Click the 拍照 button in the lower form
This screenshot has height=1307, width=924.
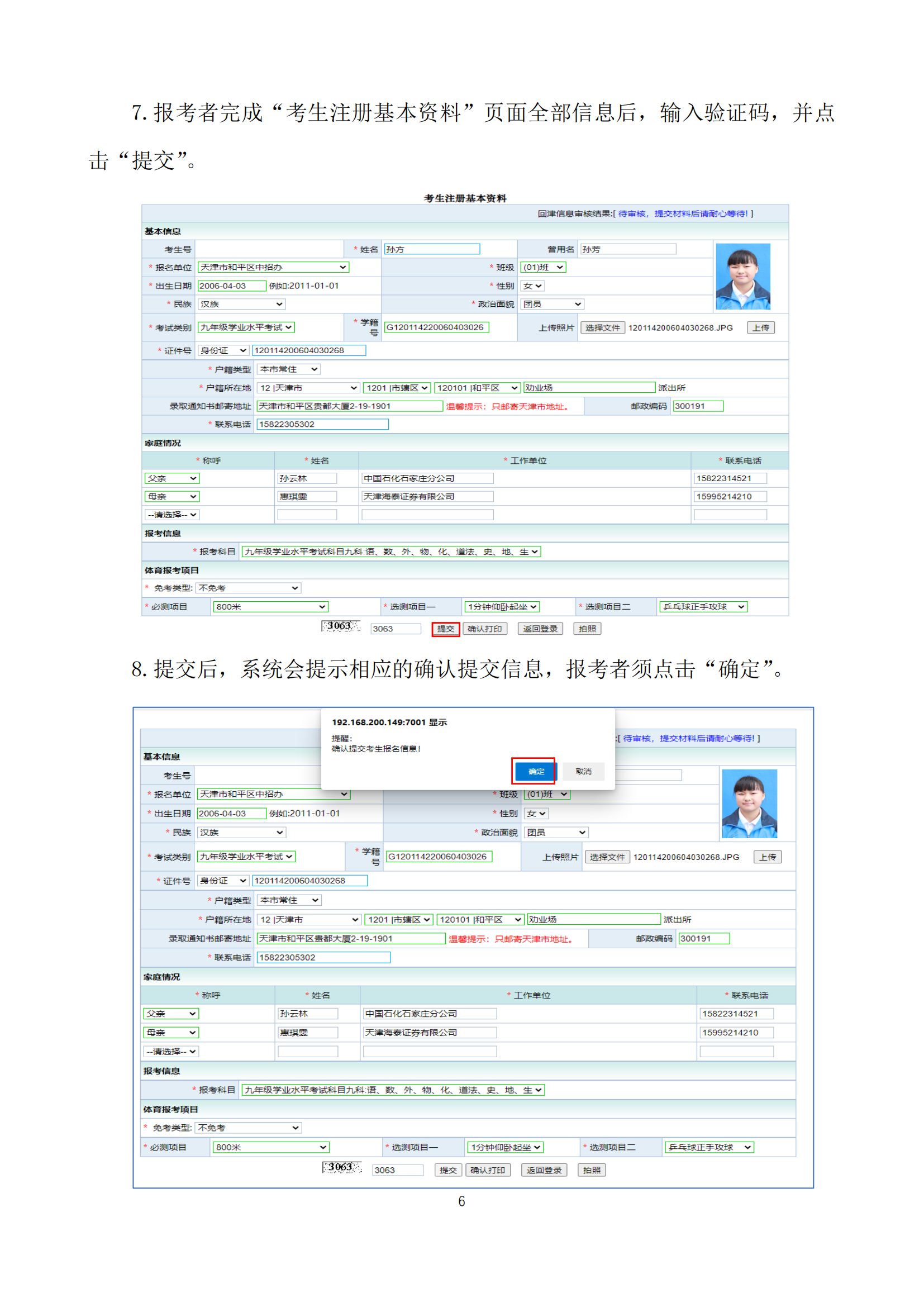[x=592, y=1170]
